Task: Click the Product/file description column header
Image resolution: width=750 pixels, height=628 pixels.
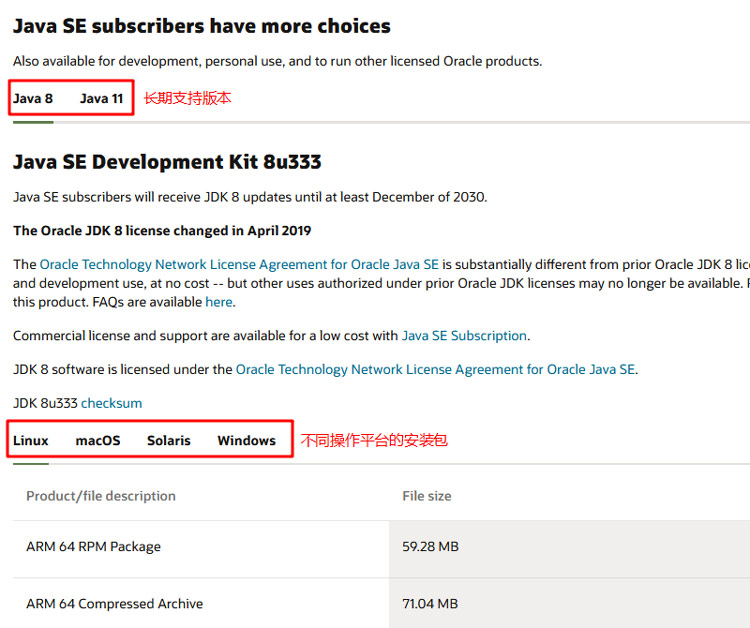Action: pyautogui.click(x=101, y=496)
